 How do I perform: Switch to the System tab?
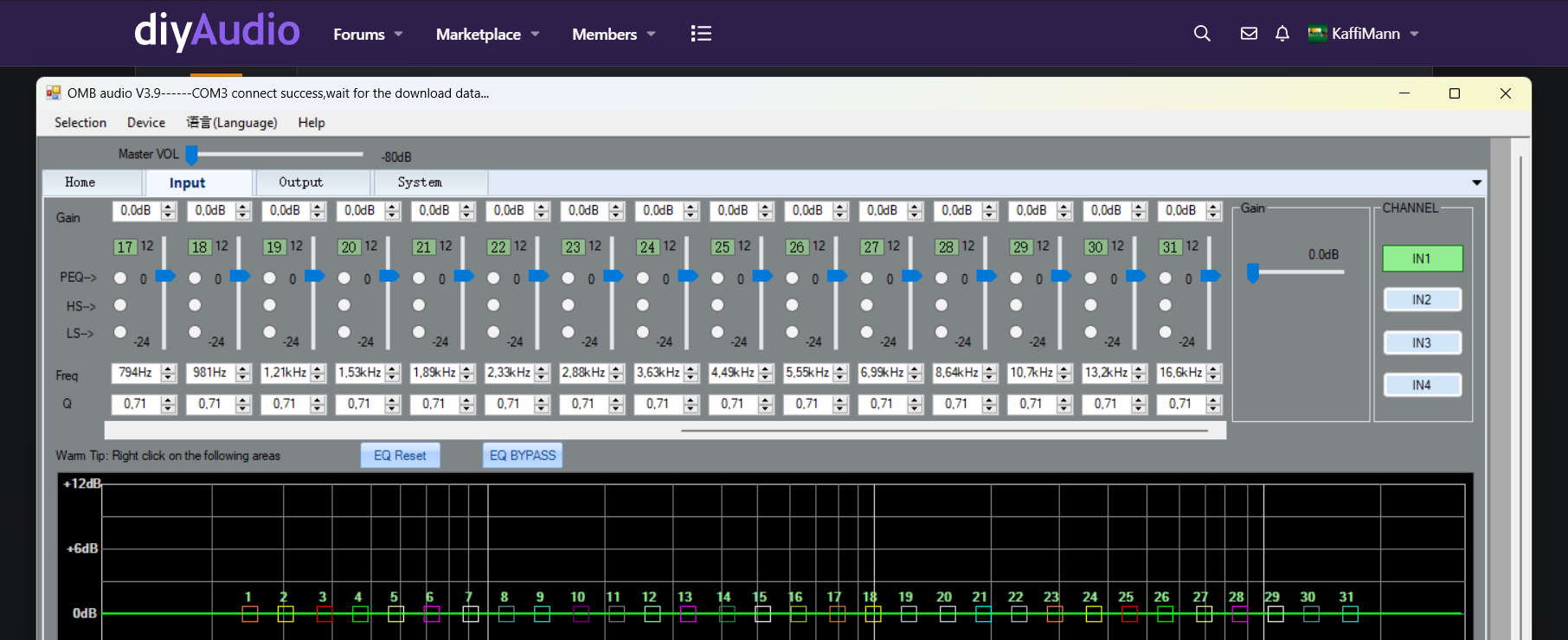(x=431, y=182)
